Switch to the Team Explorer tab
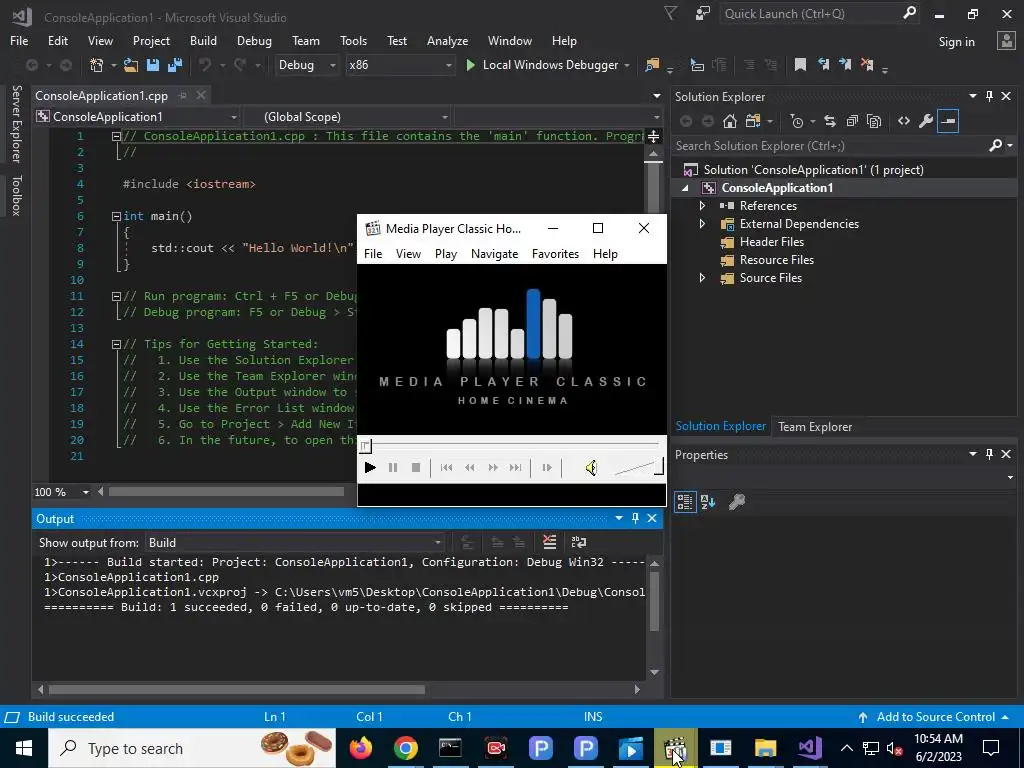Screen dimensions: 1024x768 coord(815,426)
